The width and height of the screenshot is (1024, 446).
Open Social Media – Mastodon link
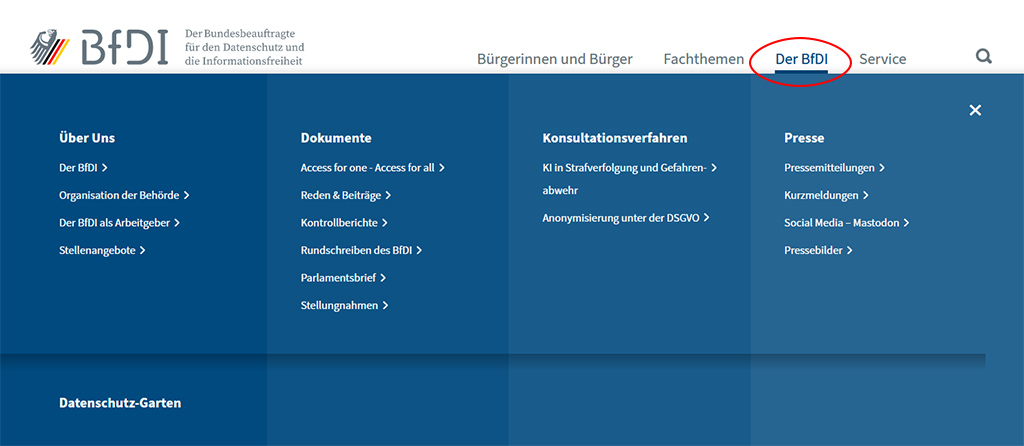(846, 223)
